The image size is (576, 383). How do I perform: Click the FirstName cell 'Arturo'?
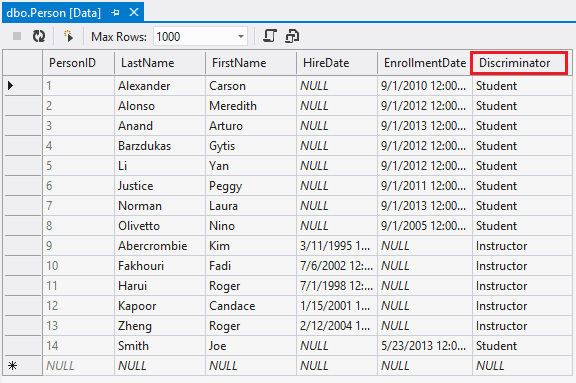[x=251, y=126]
